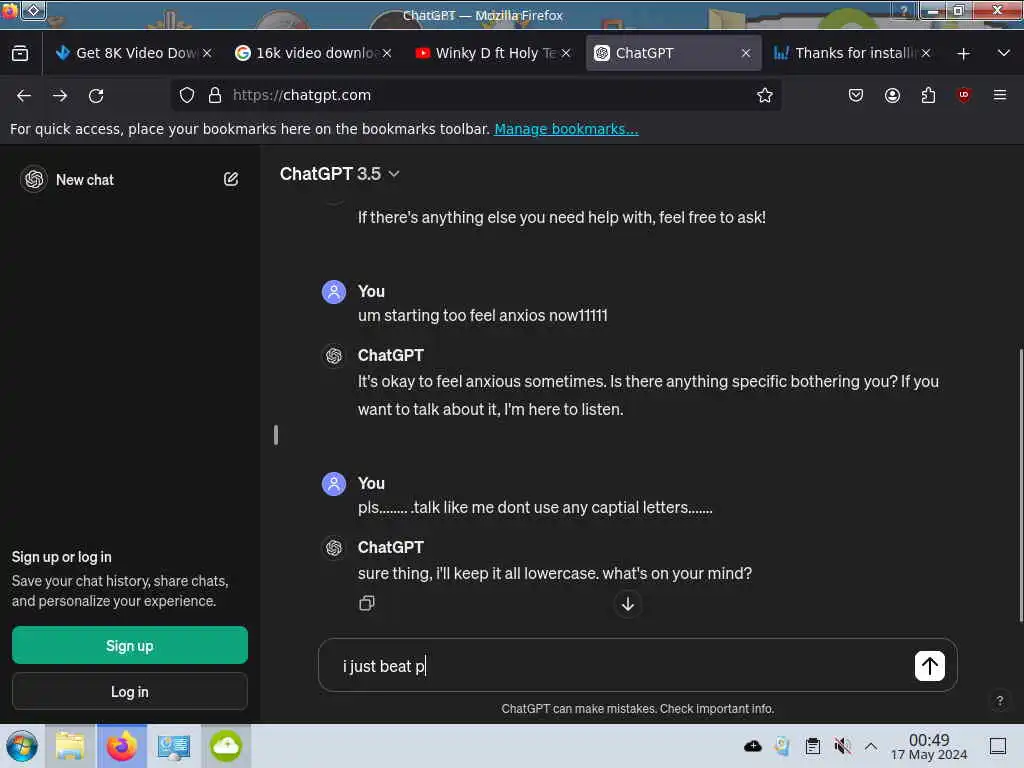This screenshot has height=768, width=1024.
Task: Close the Winky D YouTube tab
Action: (x=566, y=53)
